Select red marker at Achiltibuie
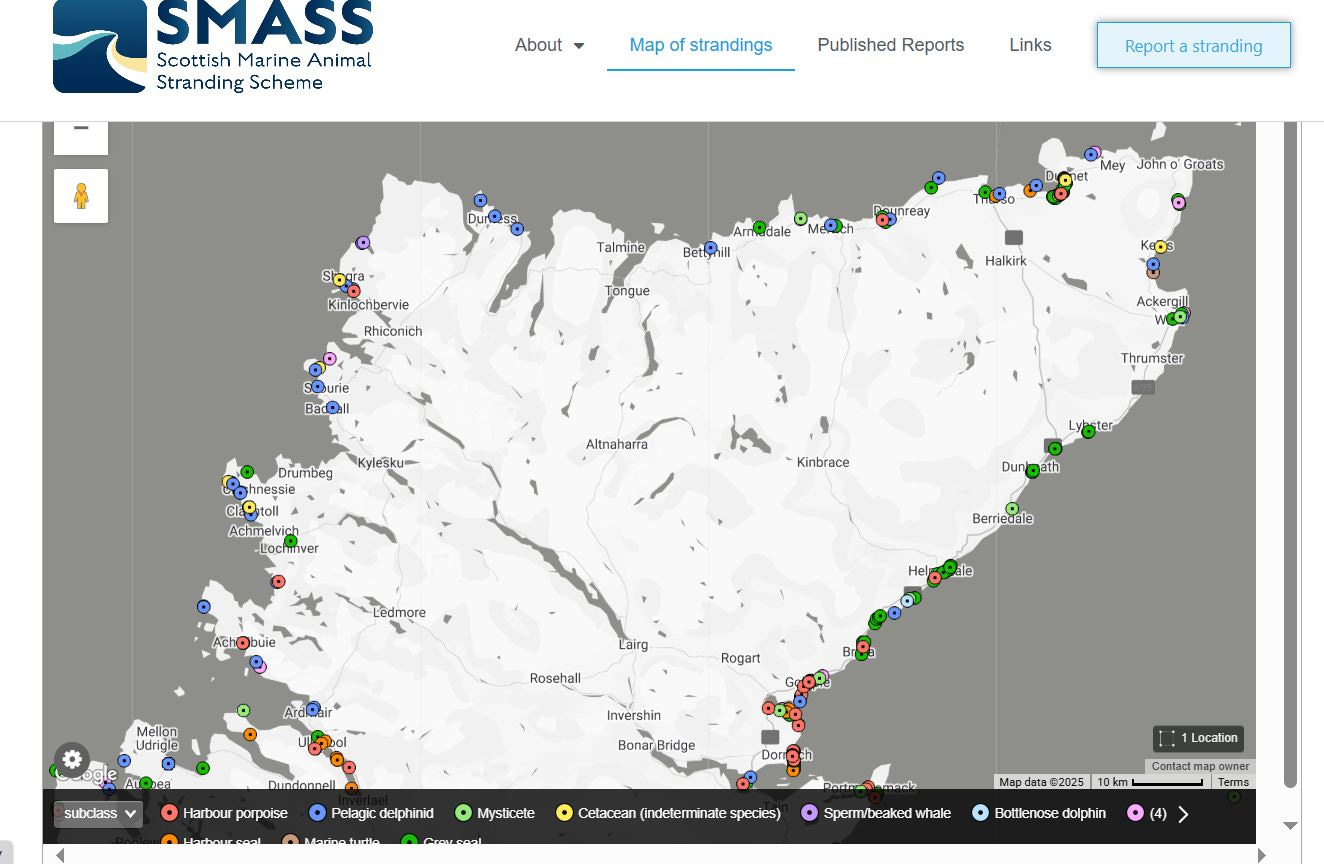Screen dimensions: 1324x864 point(243,643)
